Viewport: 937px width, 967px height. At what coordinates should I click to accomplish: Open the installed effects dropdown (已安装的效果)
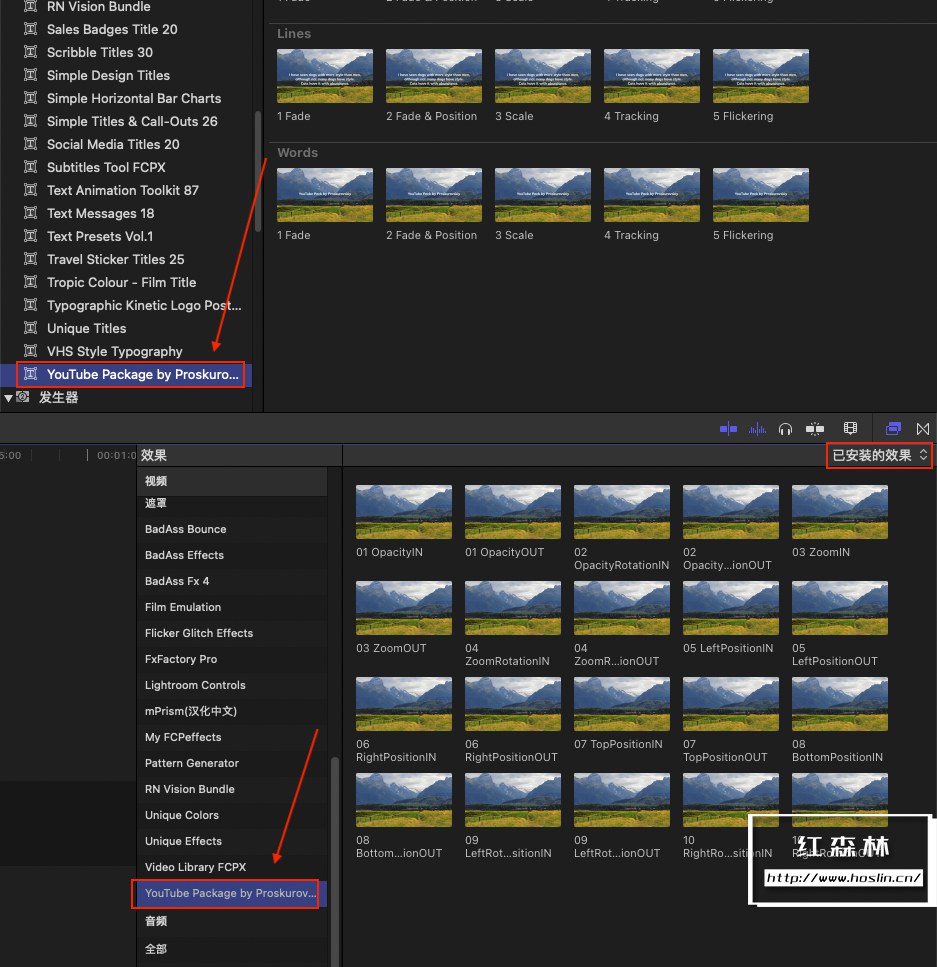point(880,455)
